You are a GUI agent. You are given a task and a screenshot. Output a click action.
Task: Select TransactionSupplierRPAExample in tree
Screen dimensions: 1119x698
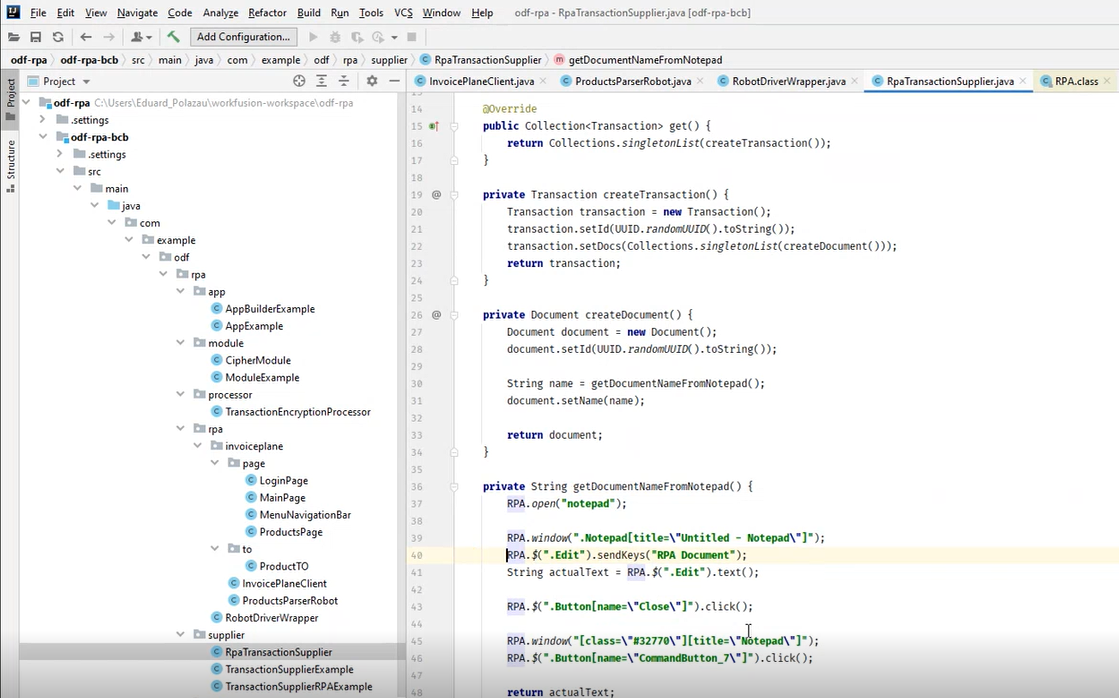click(298, 687)
